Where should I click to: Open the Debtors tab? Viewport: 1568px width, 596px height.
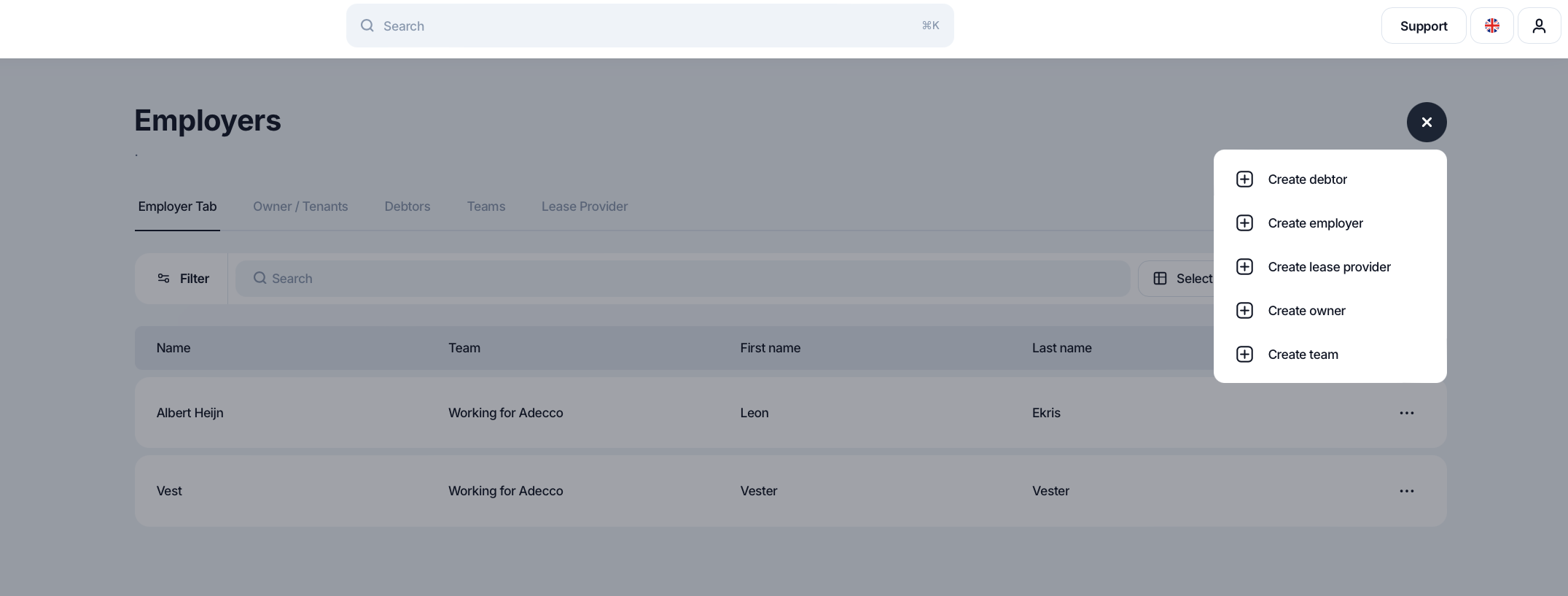(407, 206)
